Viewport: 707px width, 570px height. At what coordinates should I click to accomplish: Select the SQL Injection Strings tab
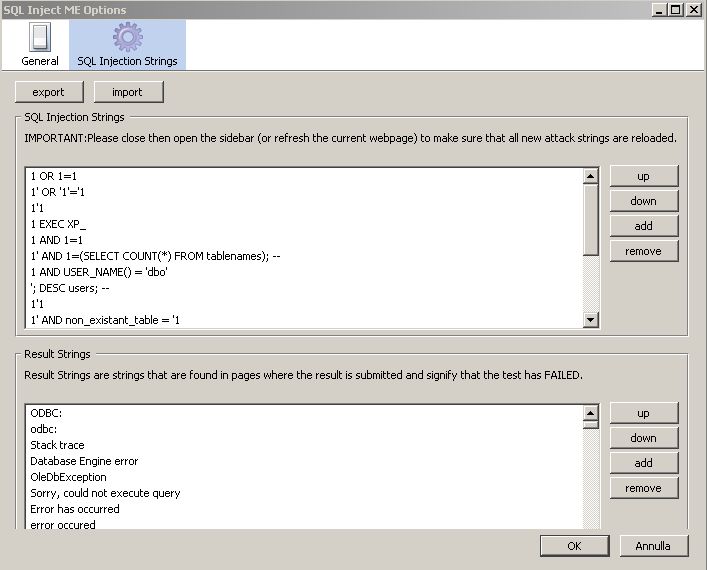click(127, 45)
